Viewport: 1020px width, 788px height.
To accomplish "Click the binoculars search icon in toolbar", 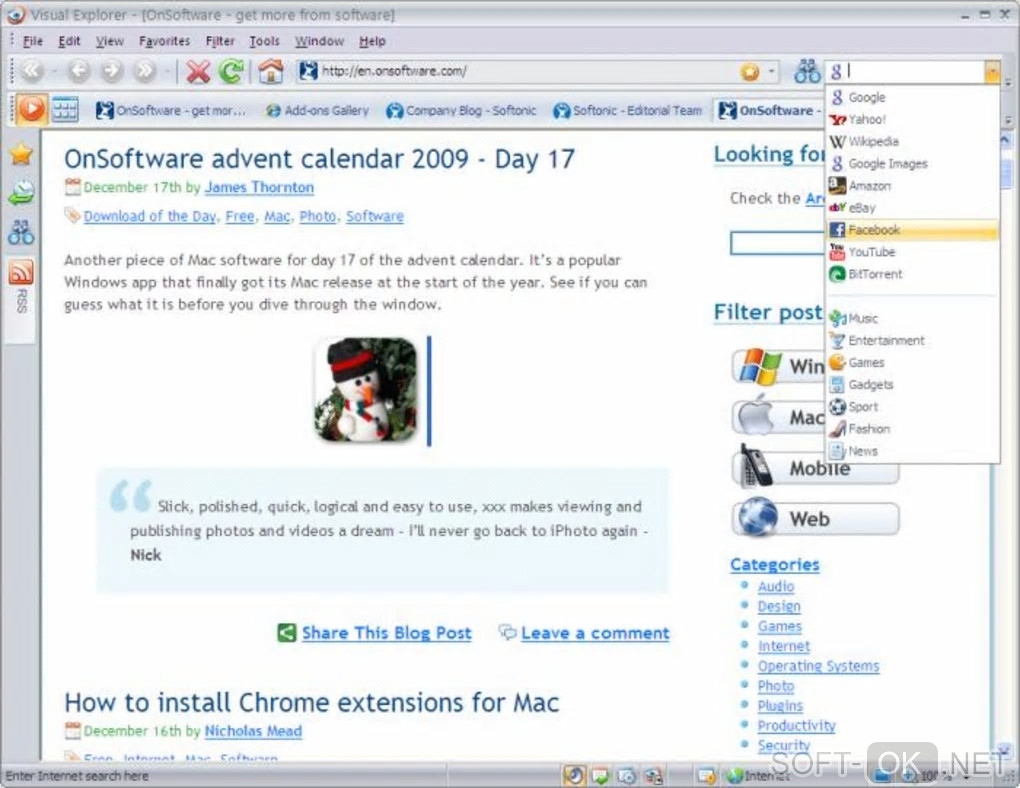I will coord(807,71).
